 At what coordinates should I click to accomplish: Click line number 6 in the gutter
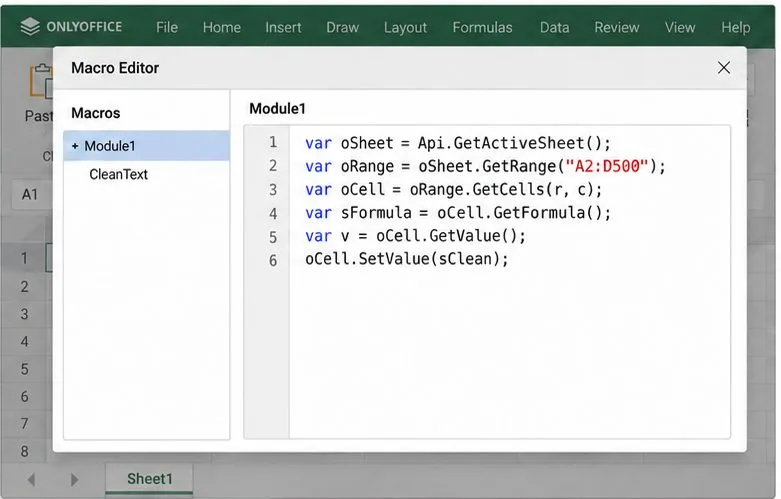(273, 260)
